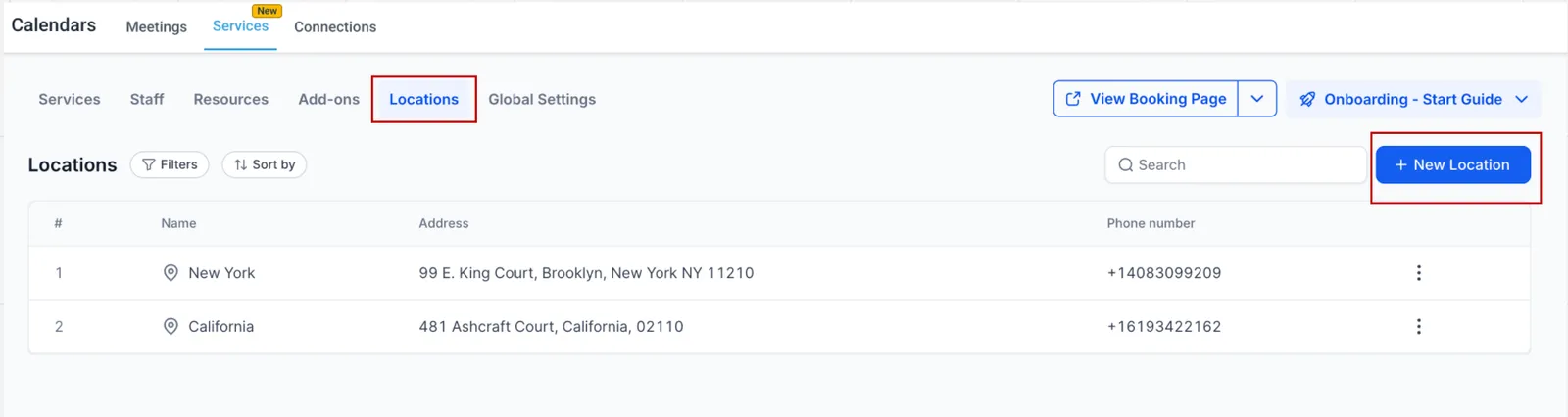The width and height of the screenshot is (1568, 417).
Task: Open the Sort by options
Action: tap(265, 165)
